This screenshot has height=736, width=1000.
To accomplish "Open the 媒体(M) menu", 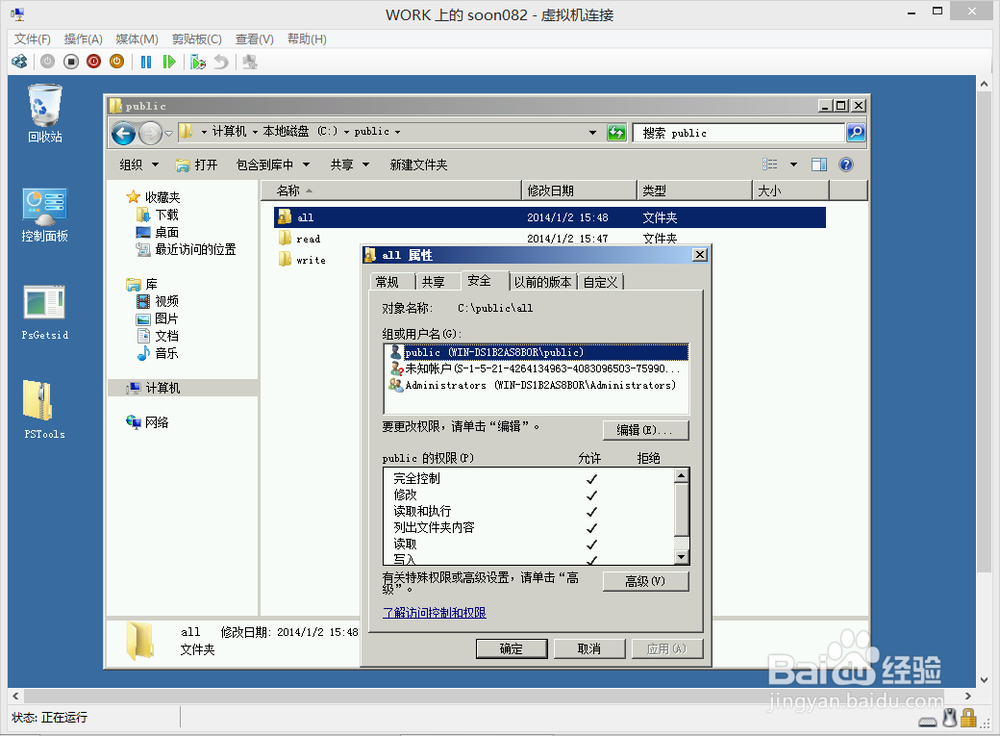I will (137, 39).
